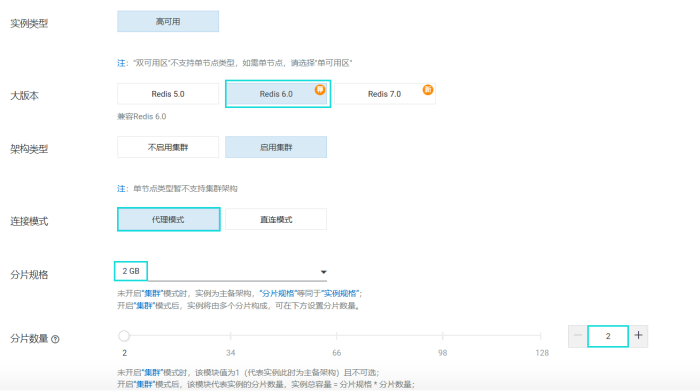This screenshot has height=392, width=700.
Task: Open the 分片规格 dropdown arrow
Action: point(323,272)
